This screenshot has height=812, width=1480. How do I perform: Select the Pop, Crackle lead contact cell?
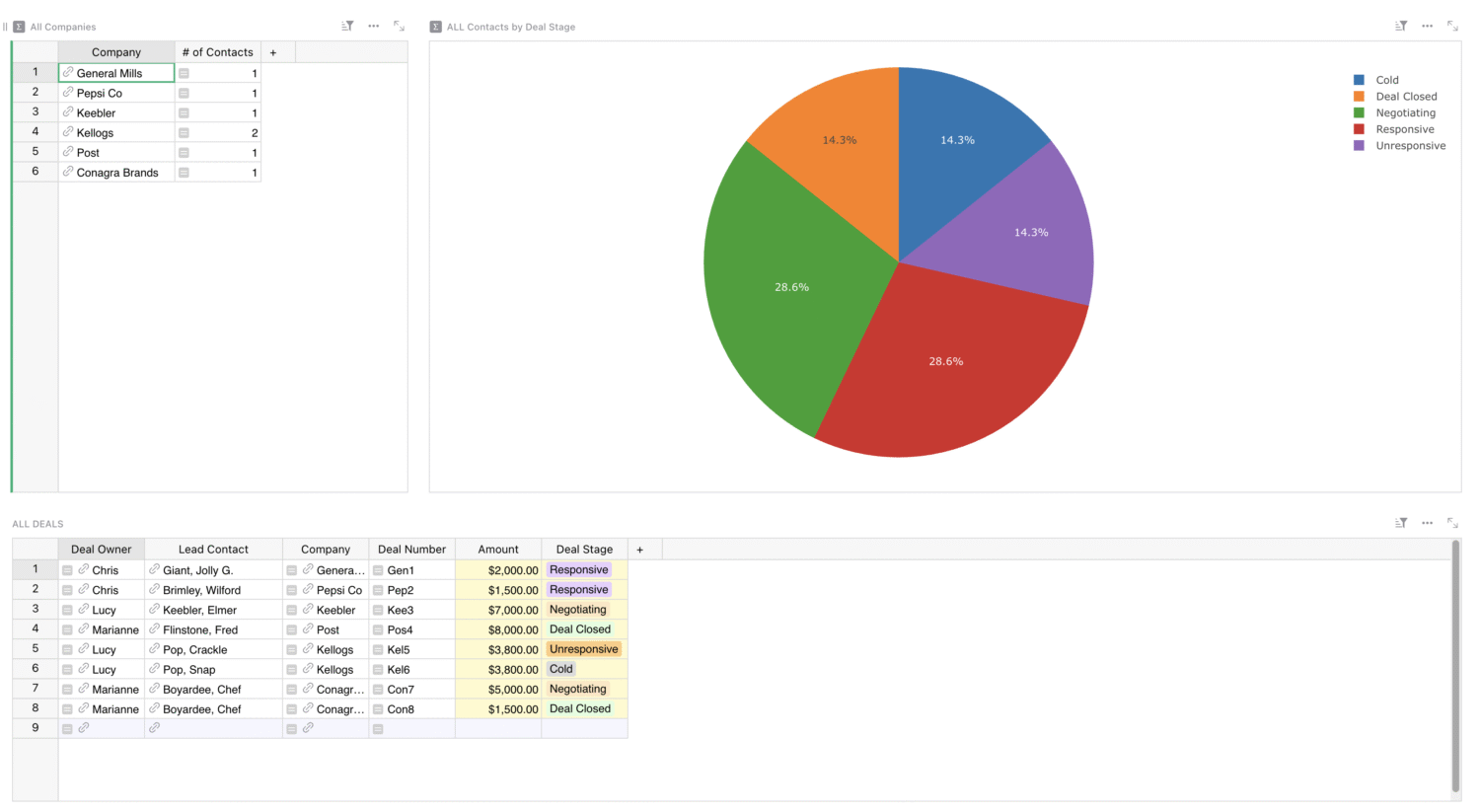(213, 649)
